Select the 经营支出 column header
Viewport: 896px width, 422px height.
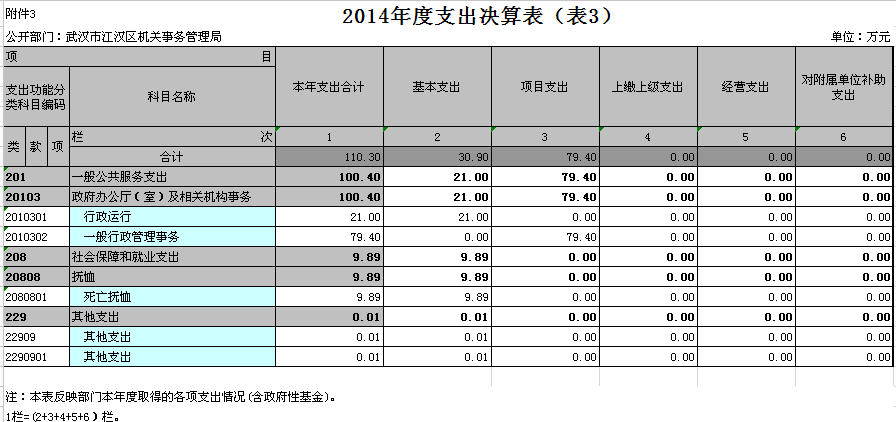745,87
